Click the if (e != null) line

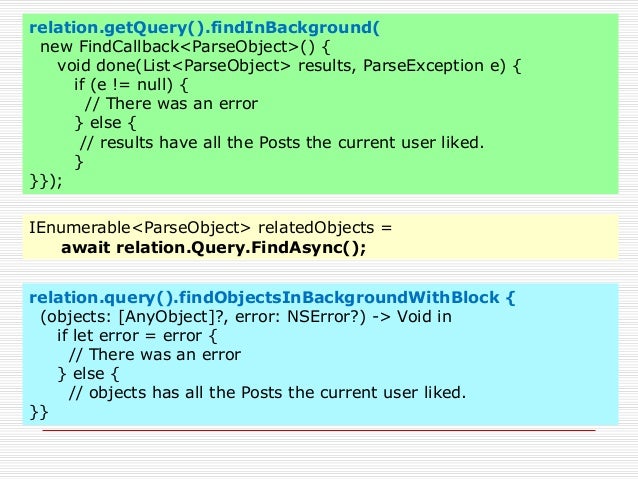click(131, 85)
